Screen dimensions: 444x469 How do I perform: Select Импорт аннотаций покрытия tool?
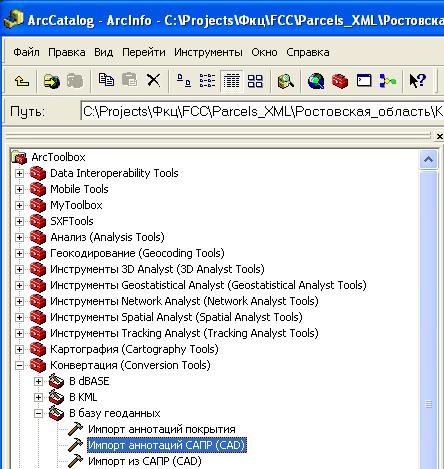tap(162, 429)
